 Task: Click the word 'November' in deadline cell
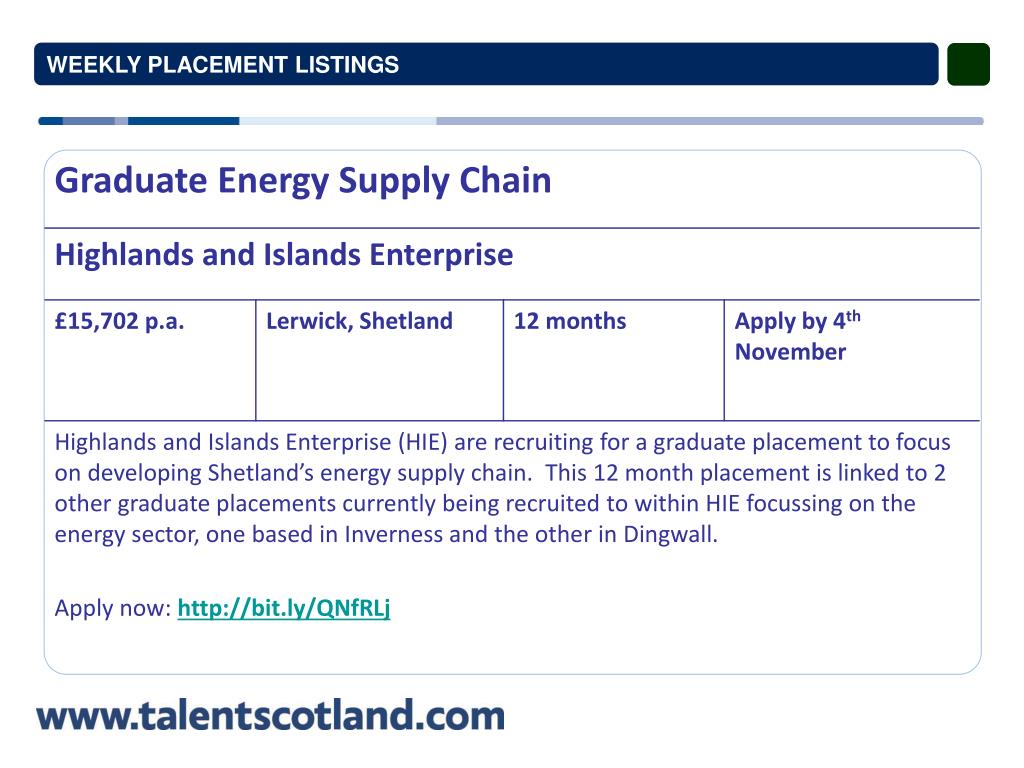[790, 352]
